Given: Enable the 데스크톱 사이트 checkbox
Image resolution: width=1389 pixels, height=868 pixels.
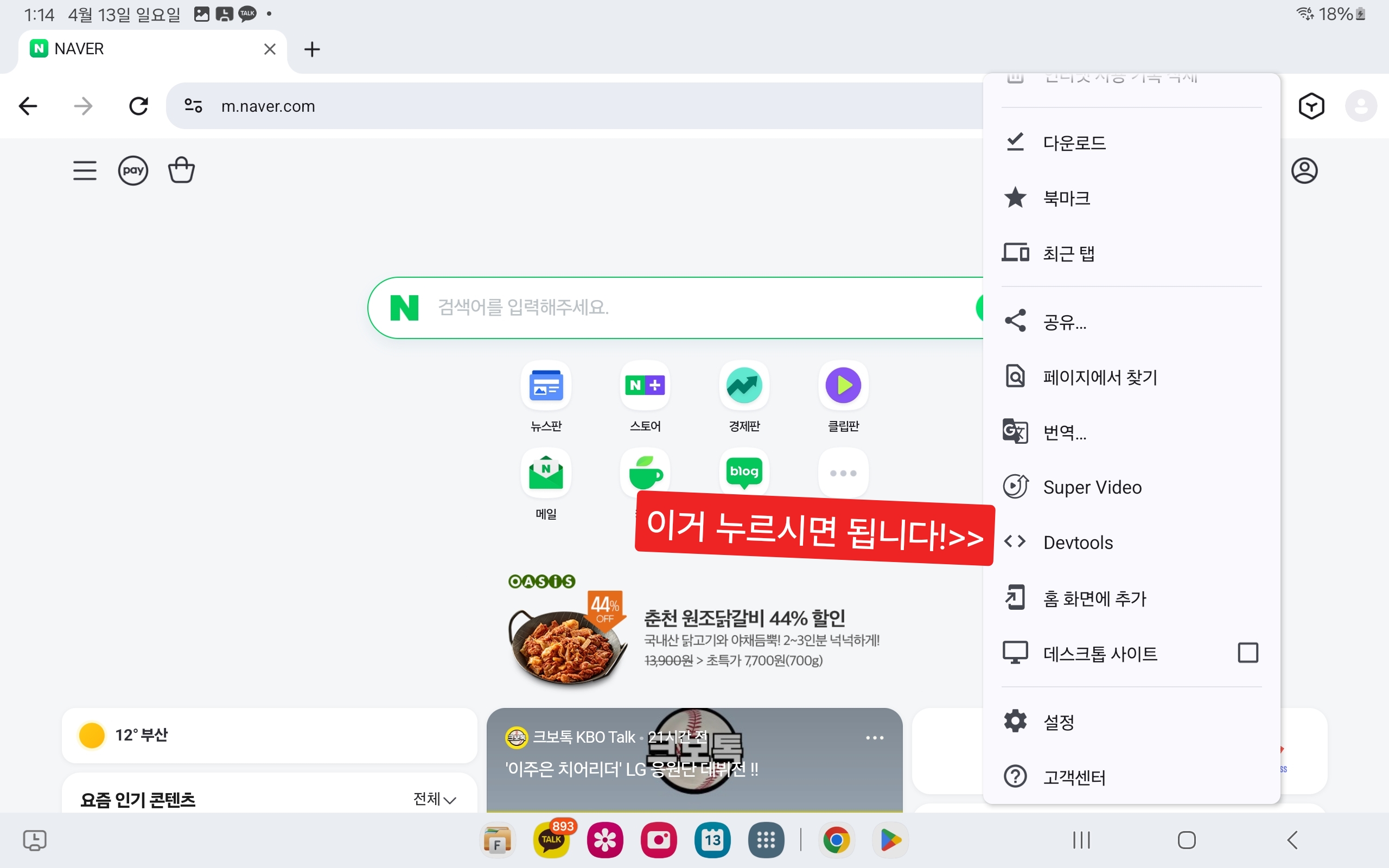Looking at the screenshot, I should pyautogui.click(x=1248, y=653).
